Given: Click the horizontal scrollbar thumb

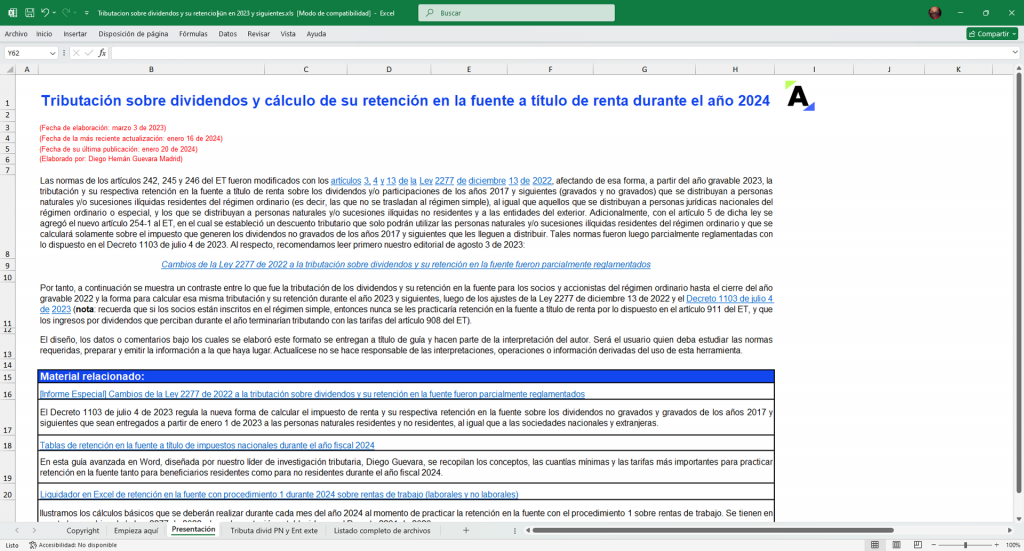Looking at the screenshot, I should coord(712,531).
